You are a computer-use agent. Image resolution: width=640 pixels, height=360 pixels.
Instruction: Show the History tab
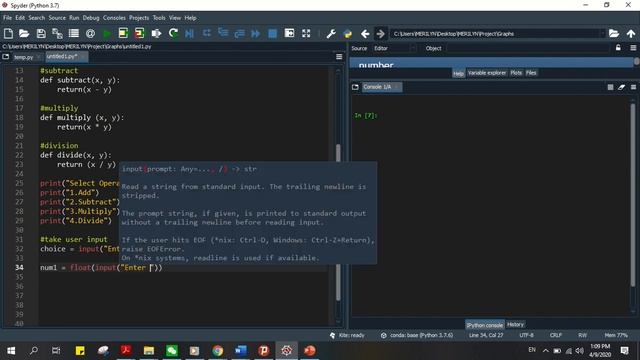tap(515, 324)
